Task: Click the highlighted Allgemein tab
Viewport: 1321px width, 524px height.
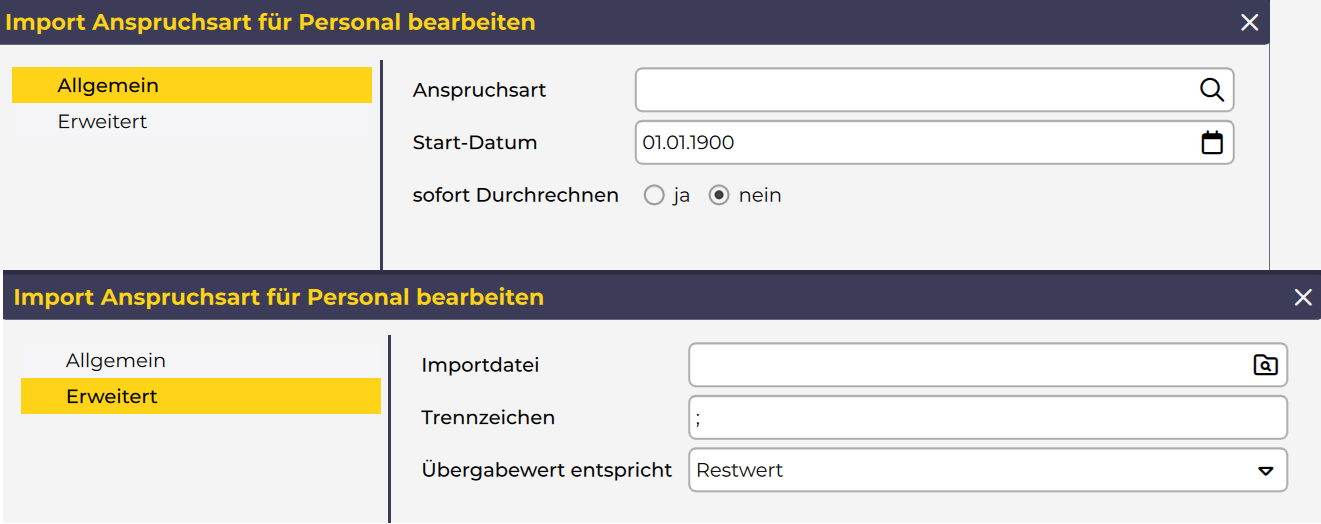Action: click(108, 86)
